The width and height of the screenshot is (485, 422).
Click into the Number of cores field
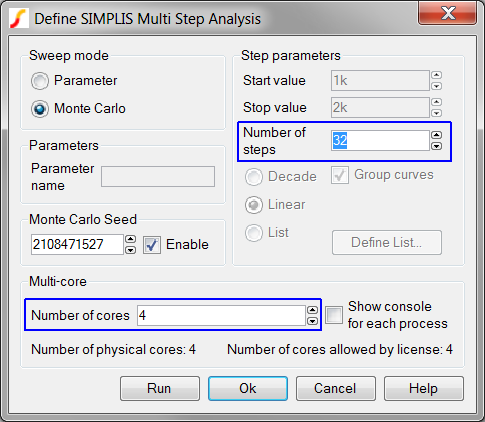point(222,315)
